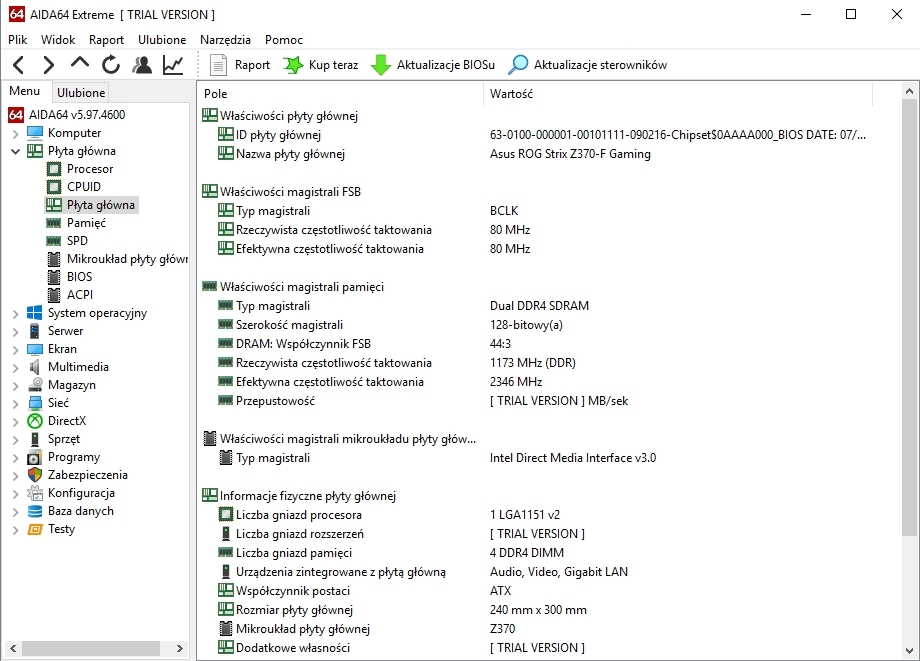
Task: Expand the Serwer node
Action: [x=15, y=331]
